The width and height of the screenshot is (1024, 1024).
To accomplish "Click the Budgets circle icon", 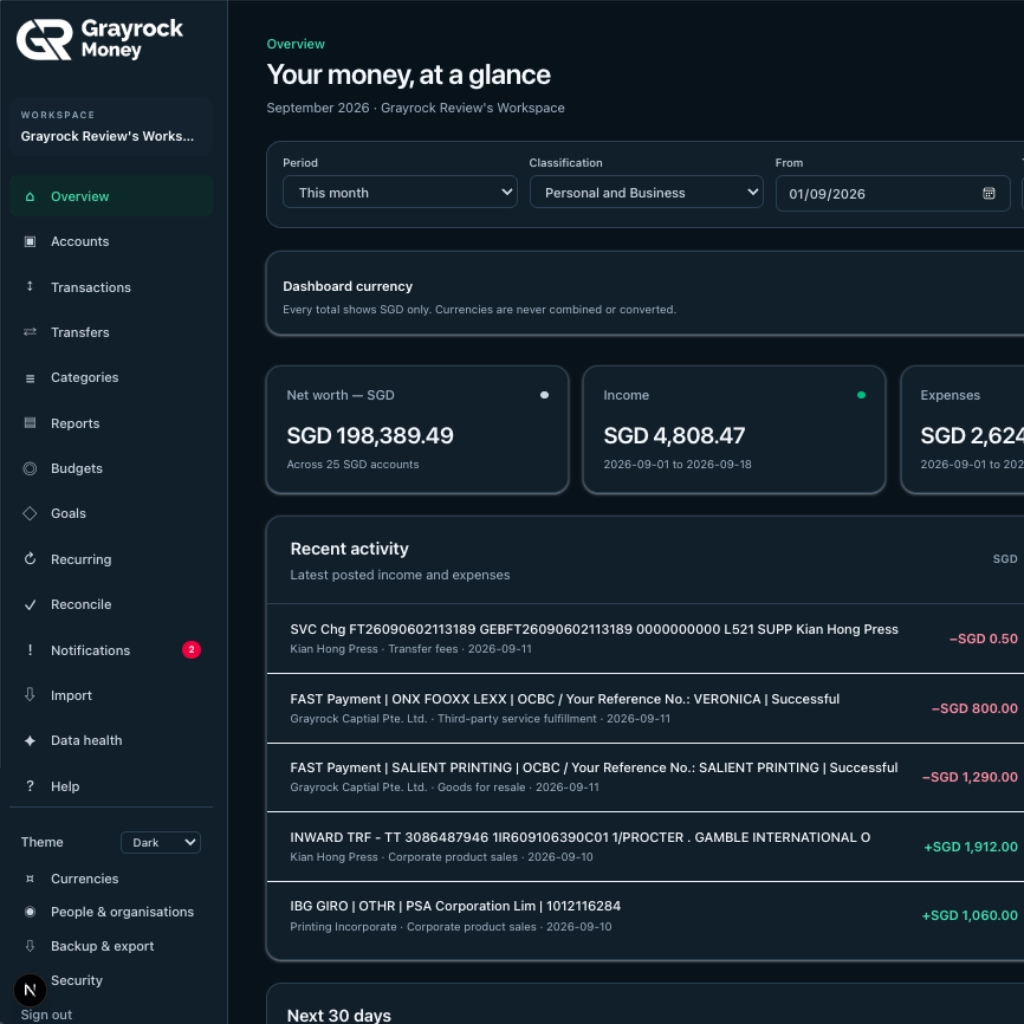I will point(29,468).
